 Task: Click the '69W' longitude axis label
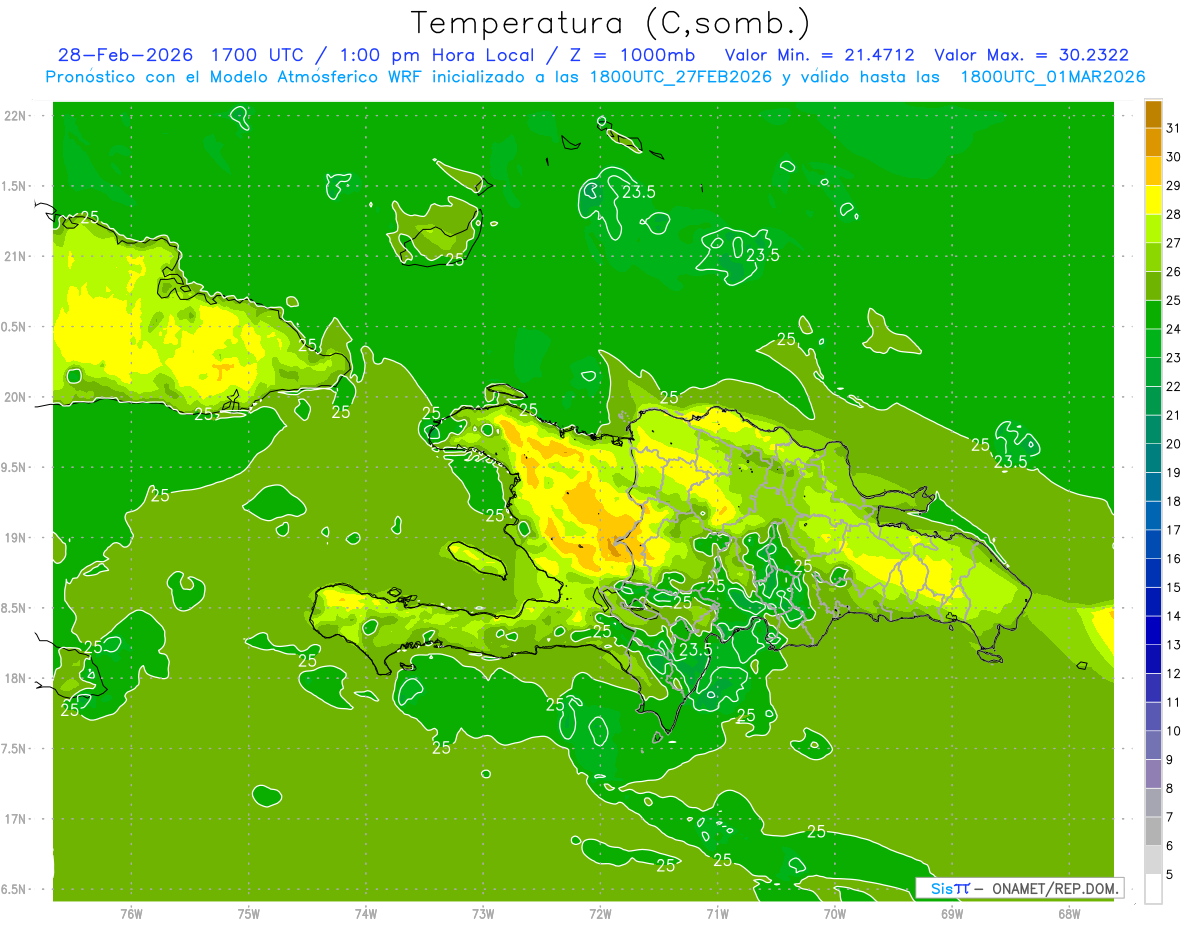952,913
